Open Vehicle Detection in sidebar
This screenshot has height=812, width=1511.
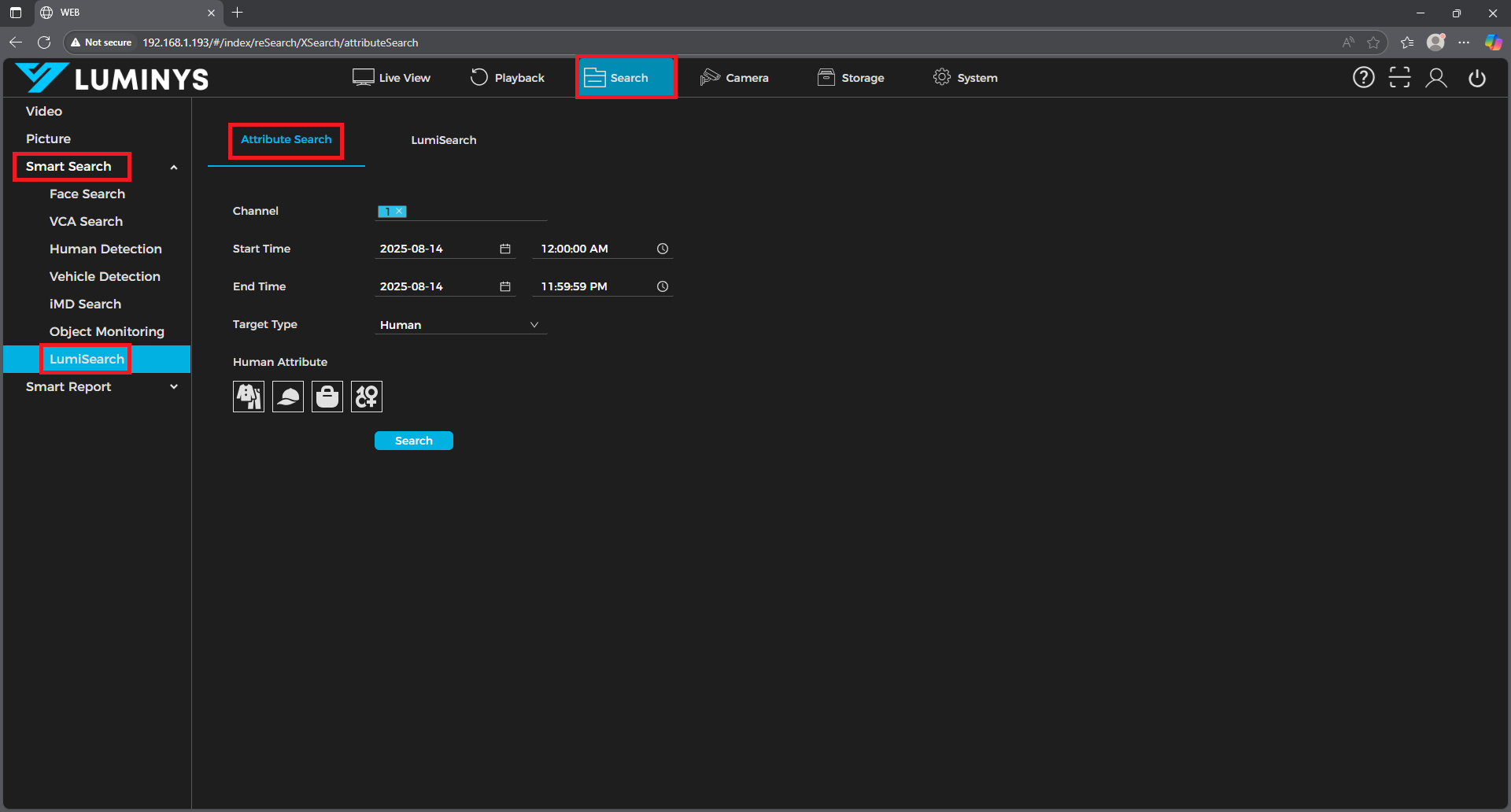coord(105,276)
